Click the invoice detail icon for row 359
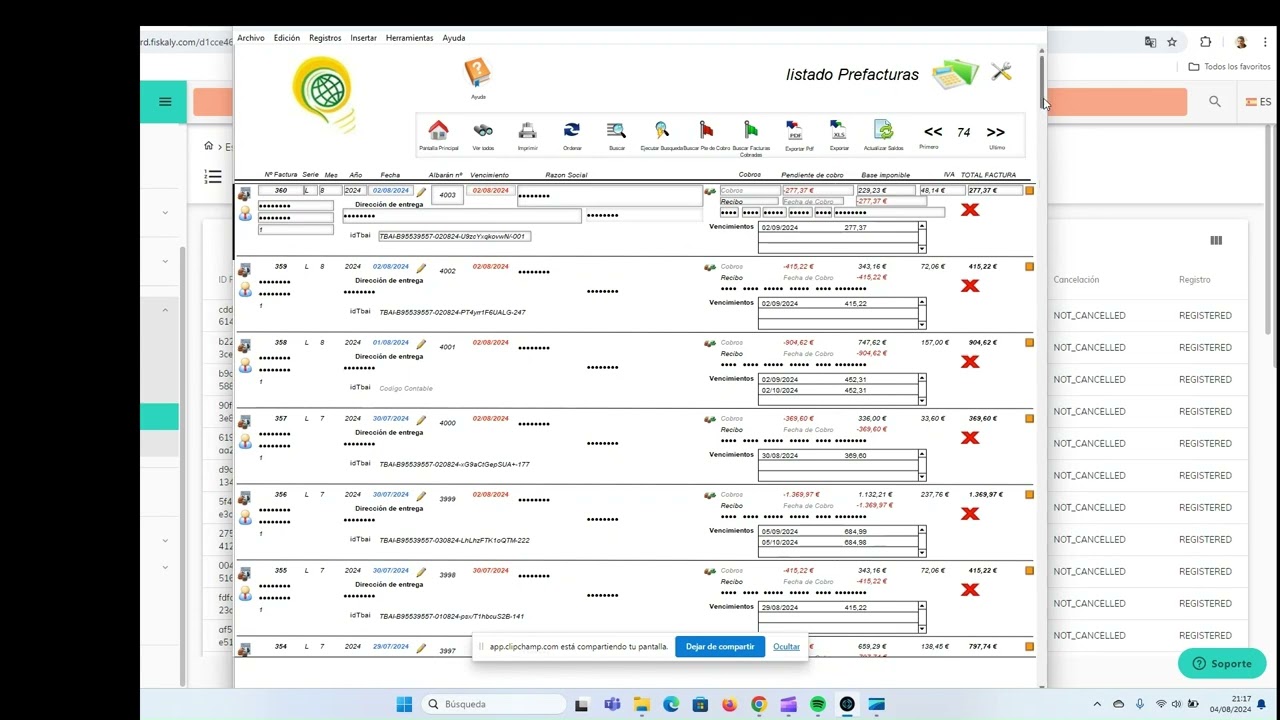The height and width of the screenshot is (720, 1280). (x=245, y=270)
